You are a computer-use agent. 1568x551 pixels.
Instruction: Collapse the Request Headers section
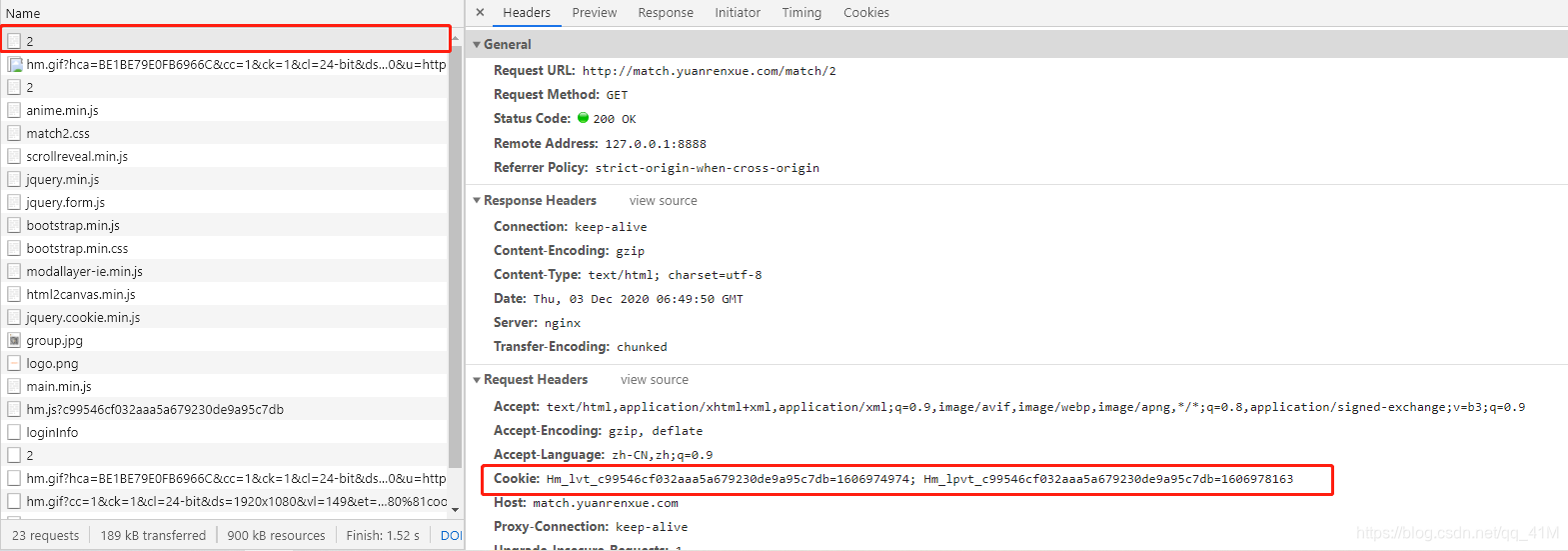point(477,379)
